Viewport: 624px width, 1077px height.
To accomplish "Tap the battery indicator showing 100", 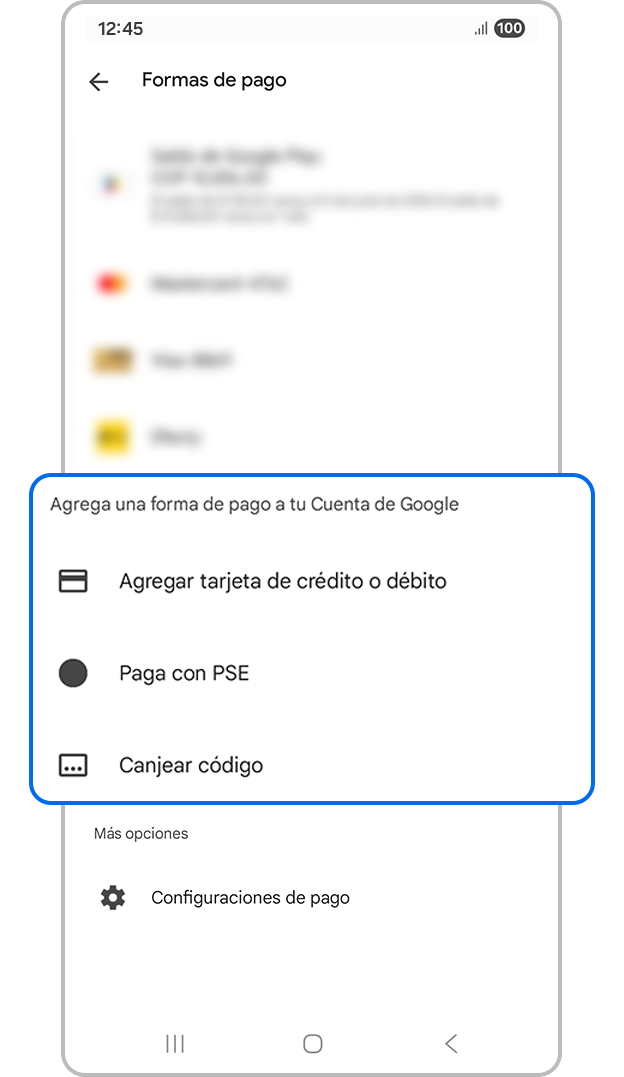I will pyautogui.click(x=509, y=28).
